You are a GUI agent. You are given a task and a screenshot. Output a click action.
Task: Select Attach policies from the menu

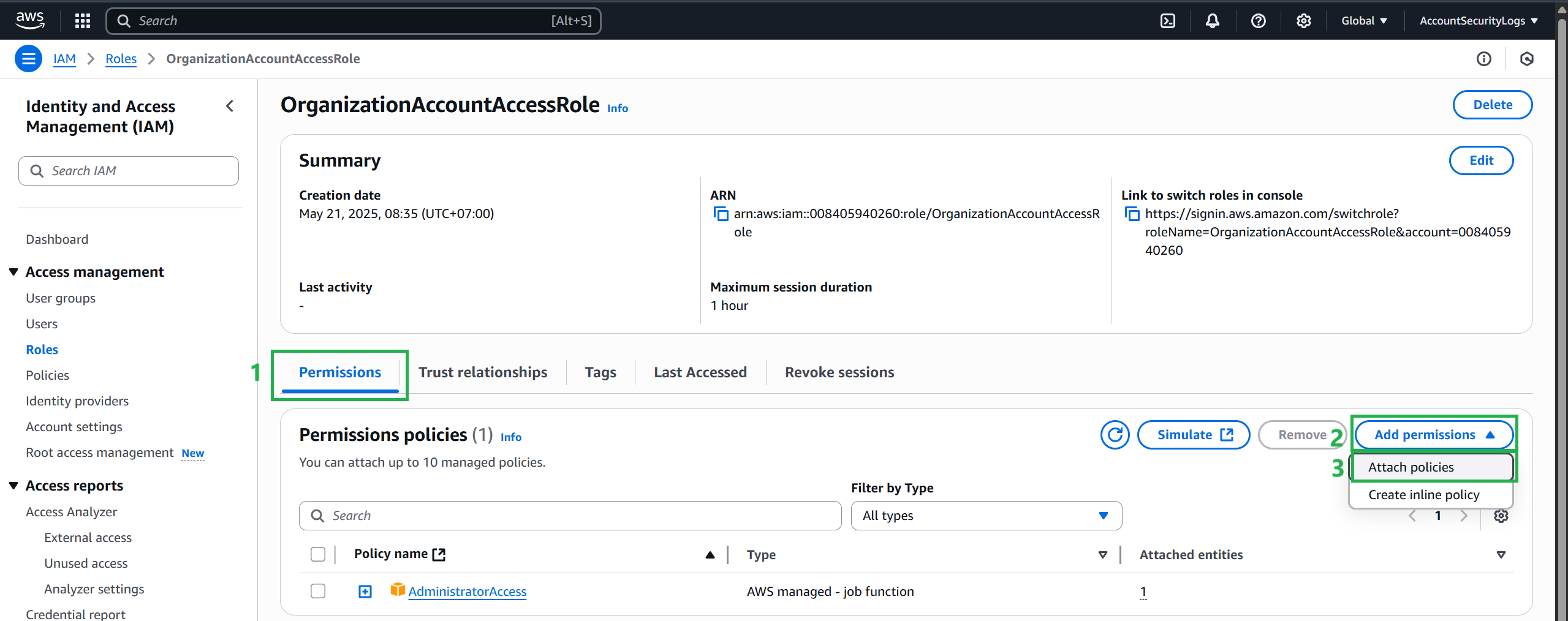1411,466
